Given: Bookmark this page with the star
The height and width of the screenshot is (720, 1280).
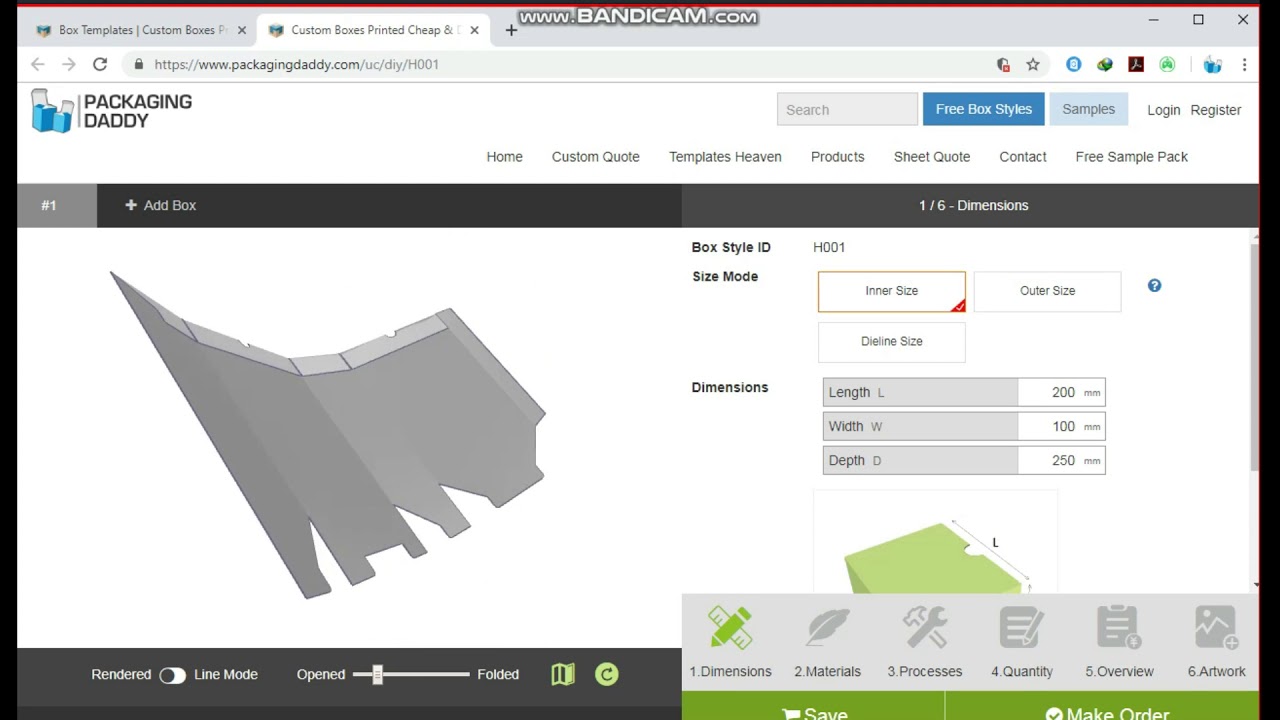Looking at the screenshot, I should (1033, 64).
